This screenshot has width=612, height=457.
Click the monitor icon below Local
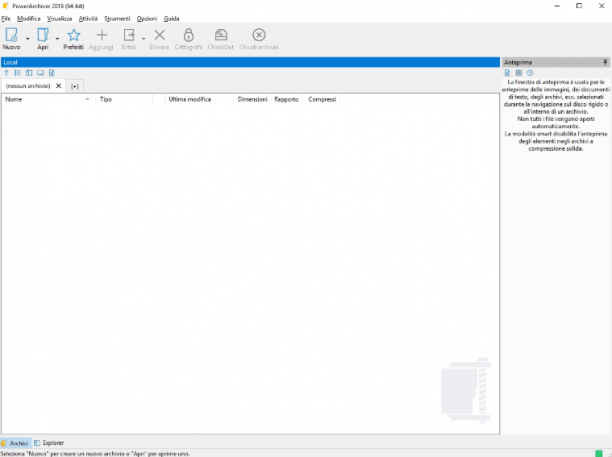tap(40, 73)
